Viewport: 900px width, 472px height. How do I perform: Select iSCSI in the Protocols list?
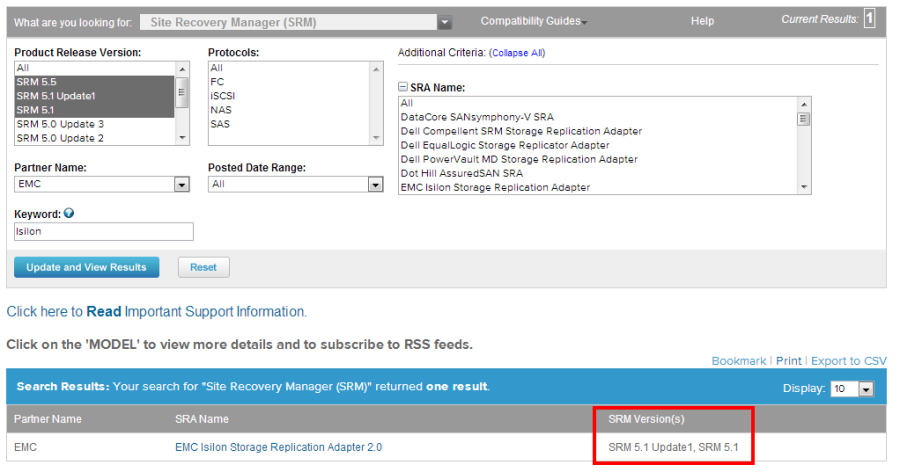pos(222,96)
